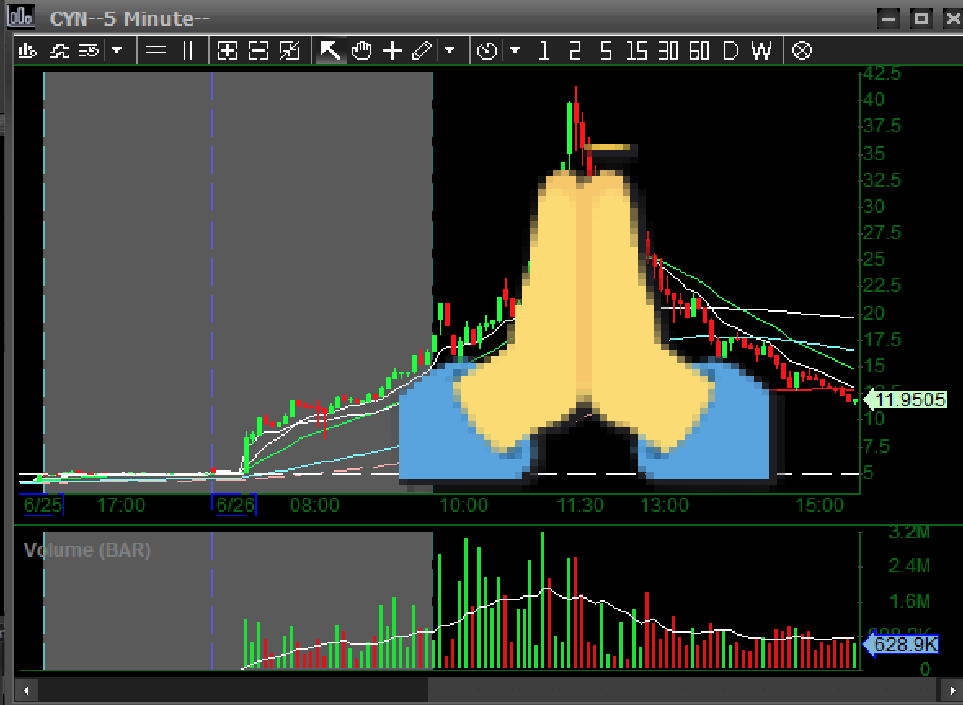This screenshot has height=705, width=963.
Task: Select the horizontal line drawing tool
Action: pos(156,50)
